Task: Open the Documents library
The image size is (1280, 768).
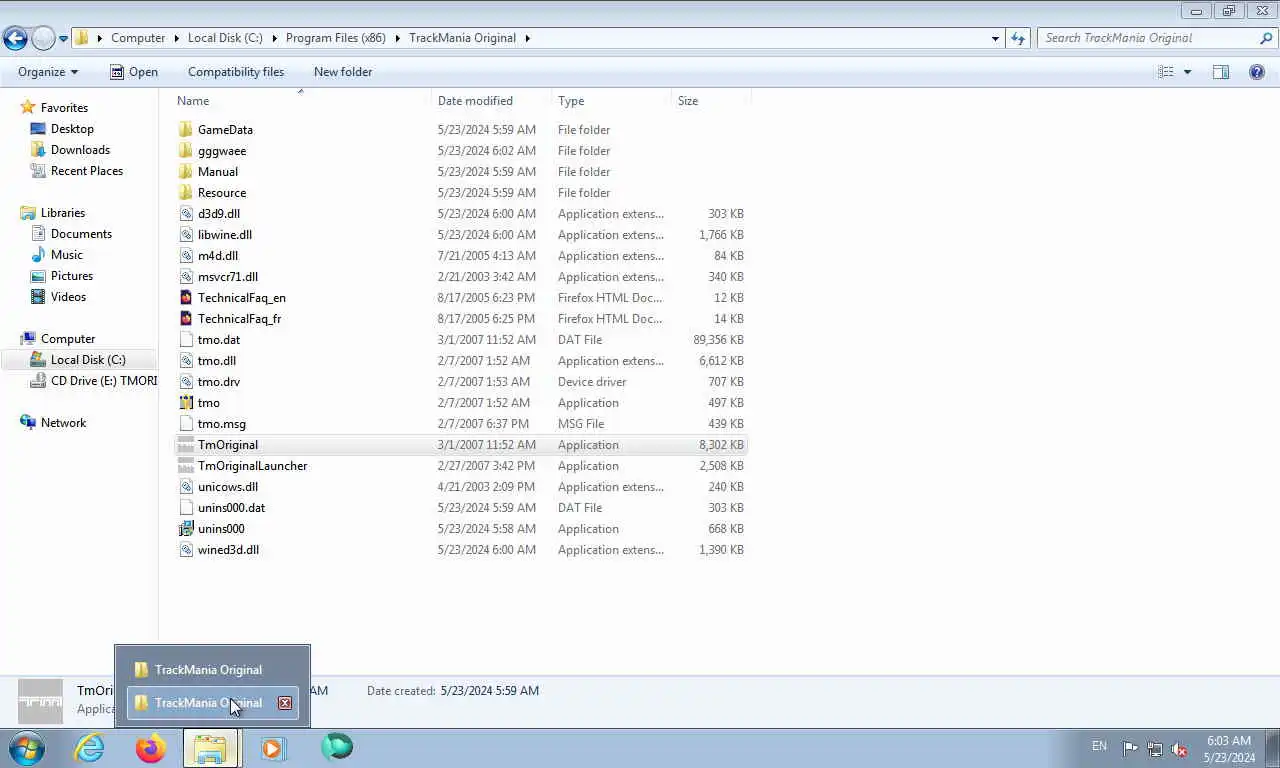Action: click(x=81, y=234)
